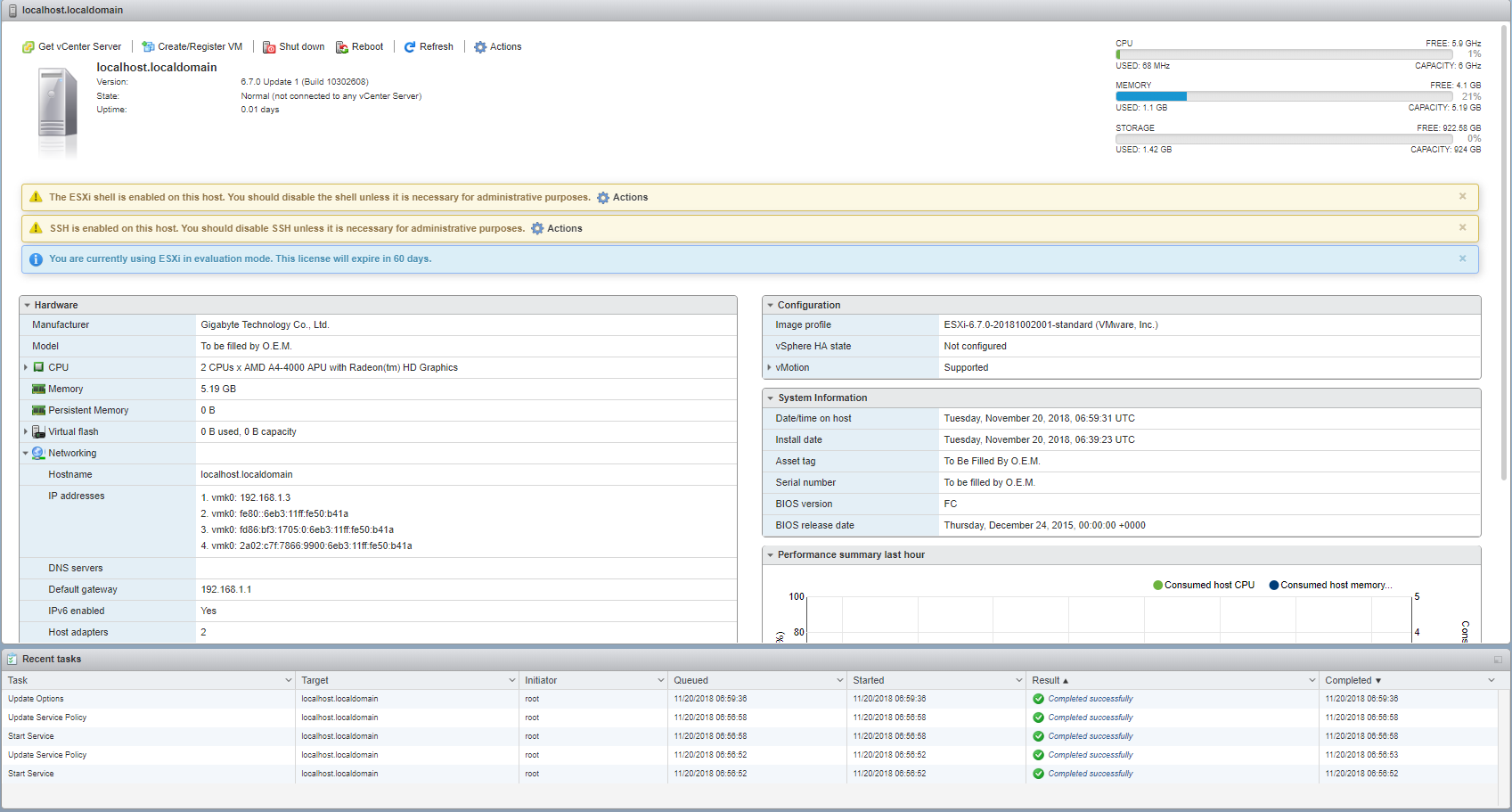The width and height of the screenshot is (1512, 812).
Task: Click Default gateway value 192.168.1.1
Action: point(226,590)
